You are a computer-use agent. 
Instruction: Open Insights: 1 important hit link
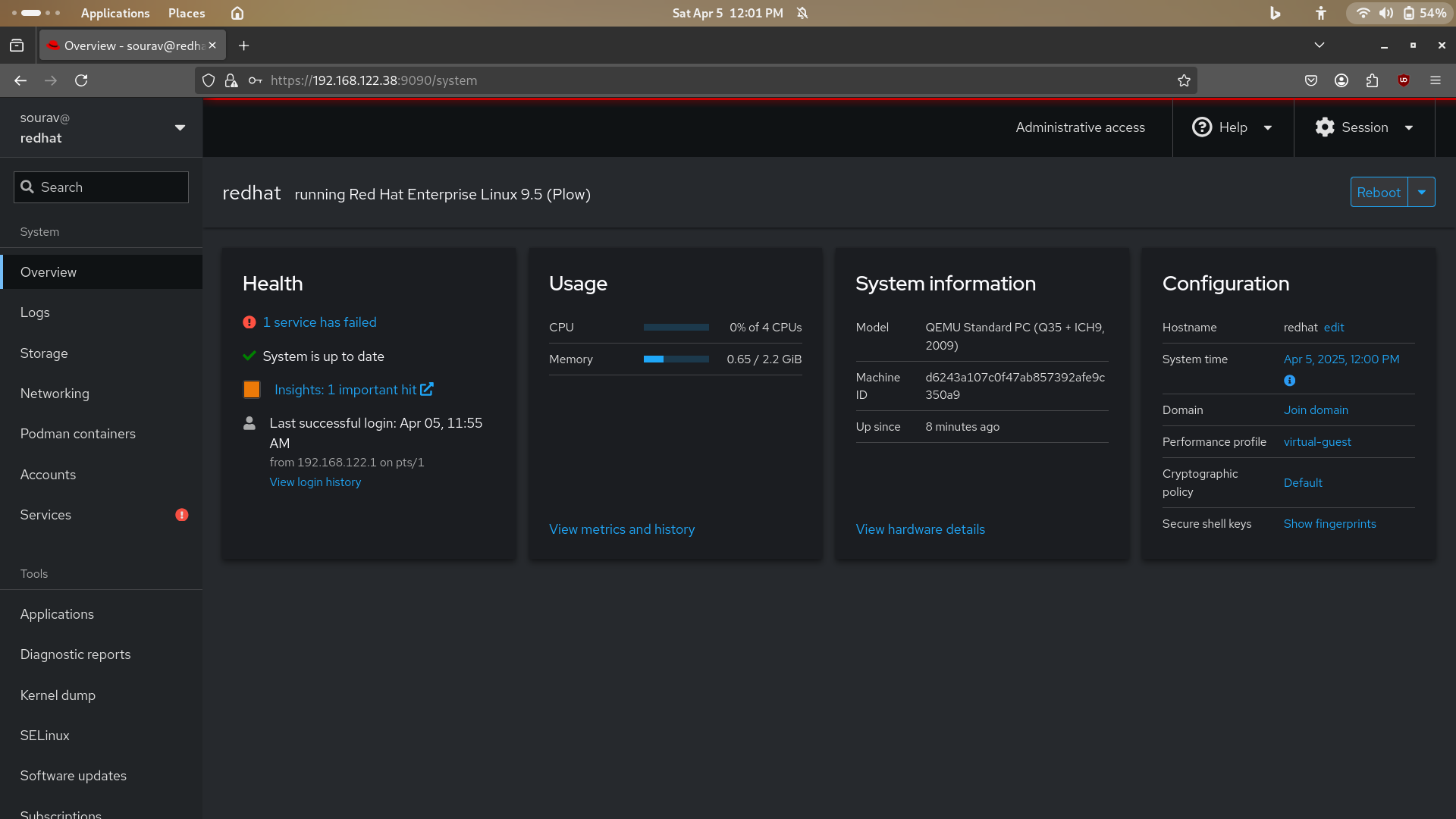(x=353, y=390)
